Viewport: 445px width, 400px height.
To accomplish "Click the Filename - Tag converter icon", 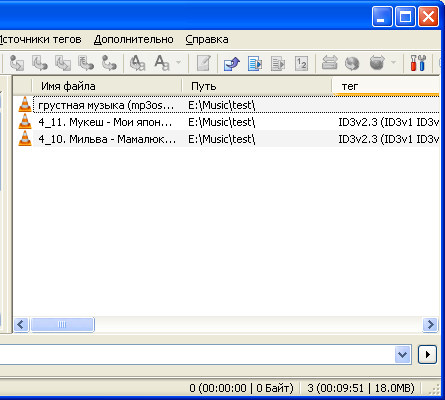I will coord(40,63).
